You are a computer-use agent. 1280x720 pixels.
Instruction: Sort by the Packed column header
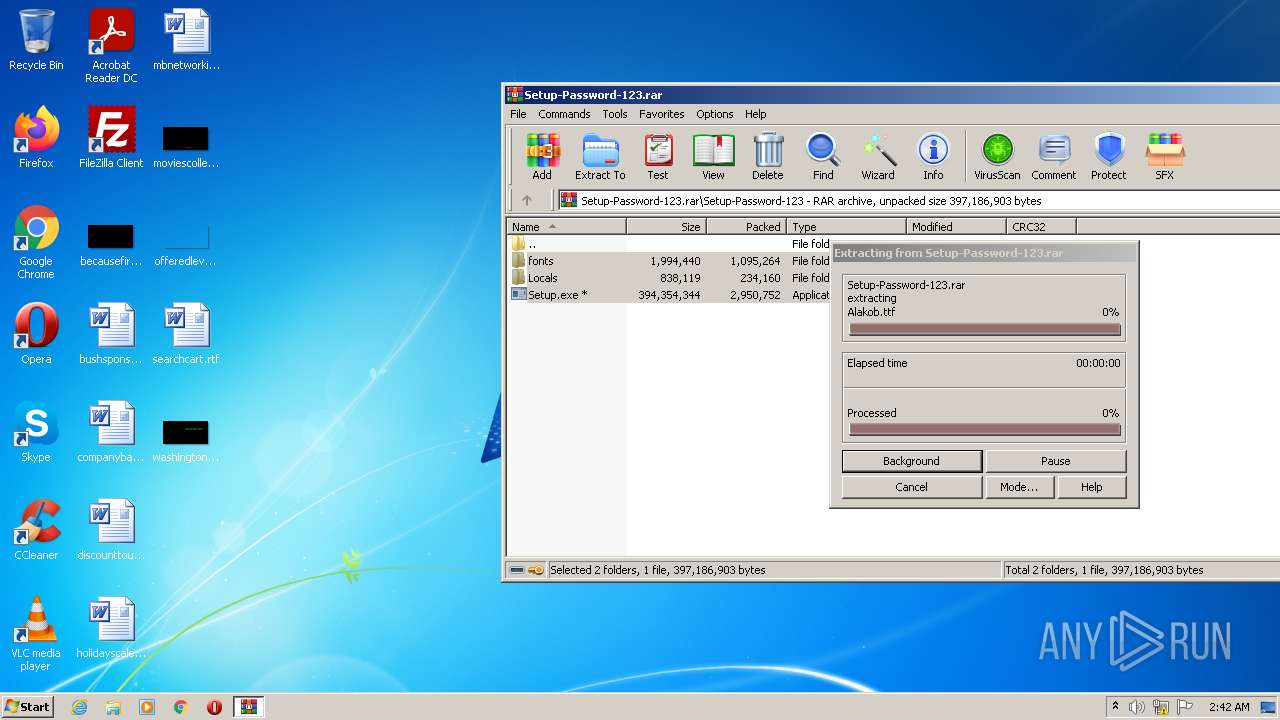pos(747,227)
